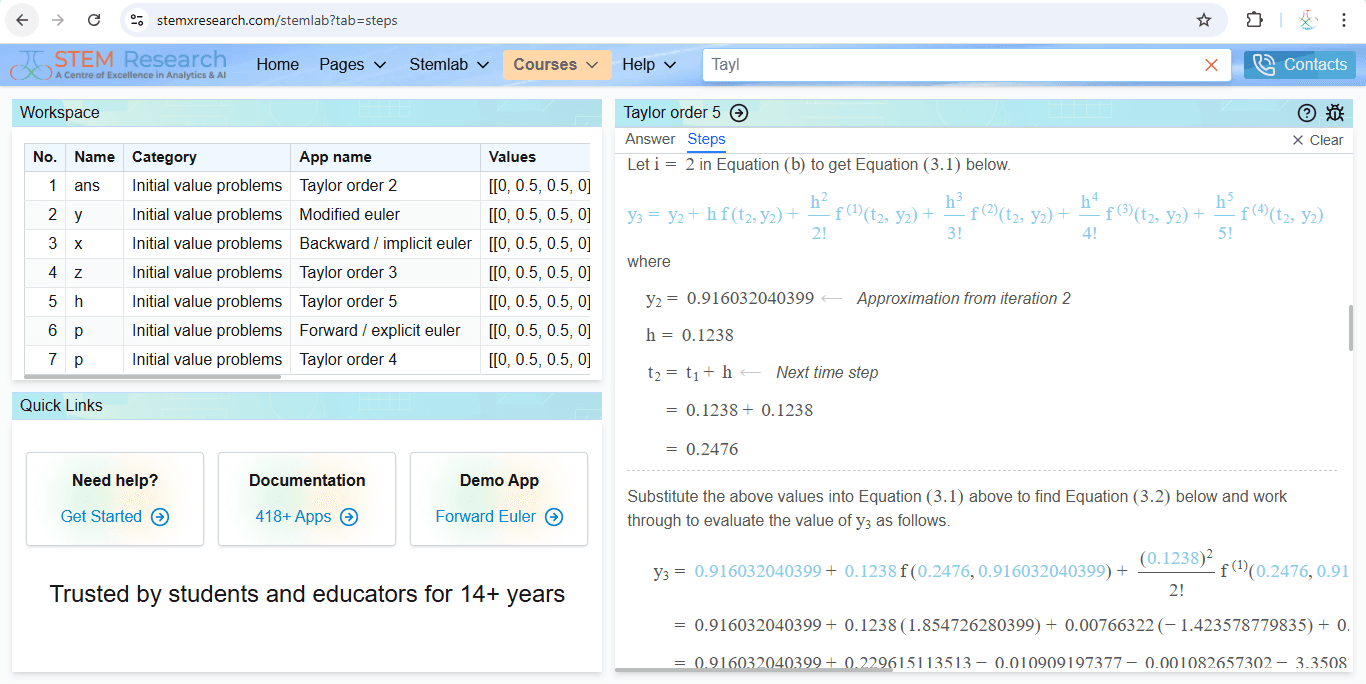1366x684 pixels.
Task: Expand the Help dropdown
Action: click(648, 64)
